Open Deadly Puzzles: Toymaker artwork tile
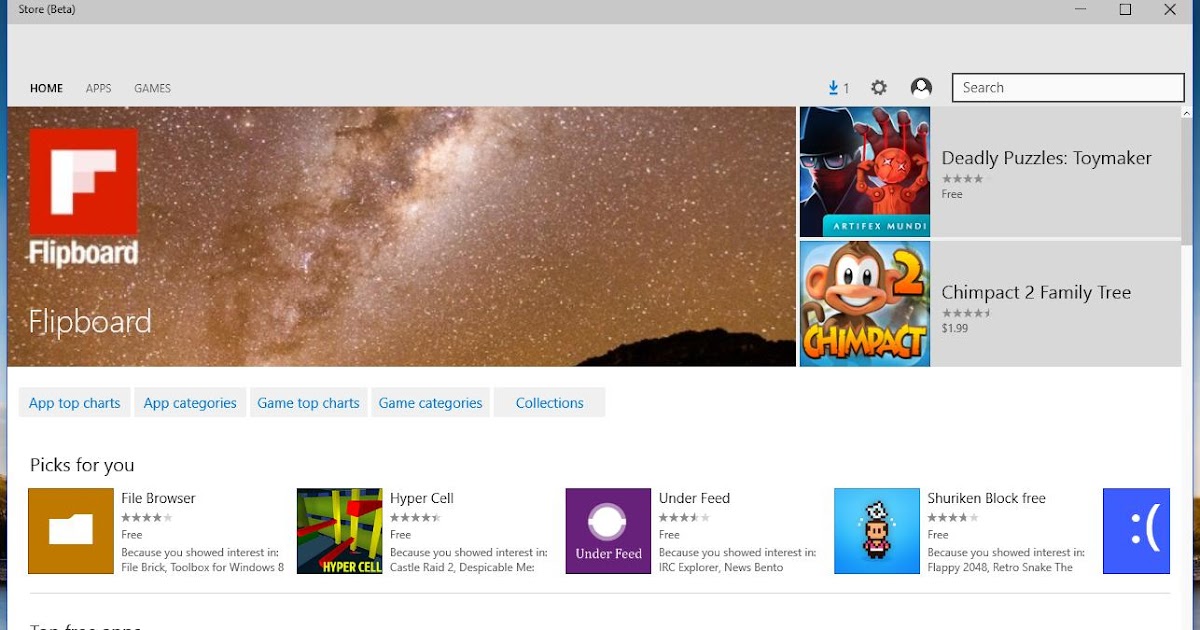The image size is (1200, 630). tap(865, 172)
